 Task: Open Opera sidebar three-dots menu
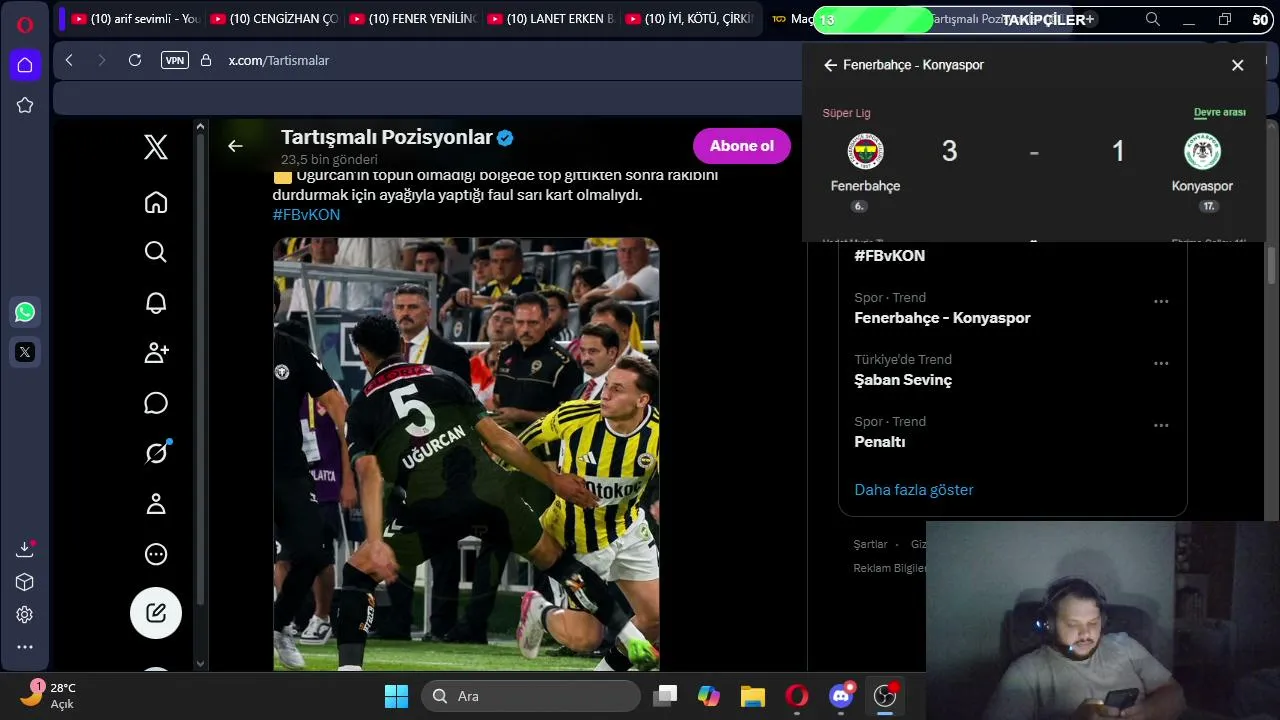[x=25, y=647]
